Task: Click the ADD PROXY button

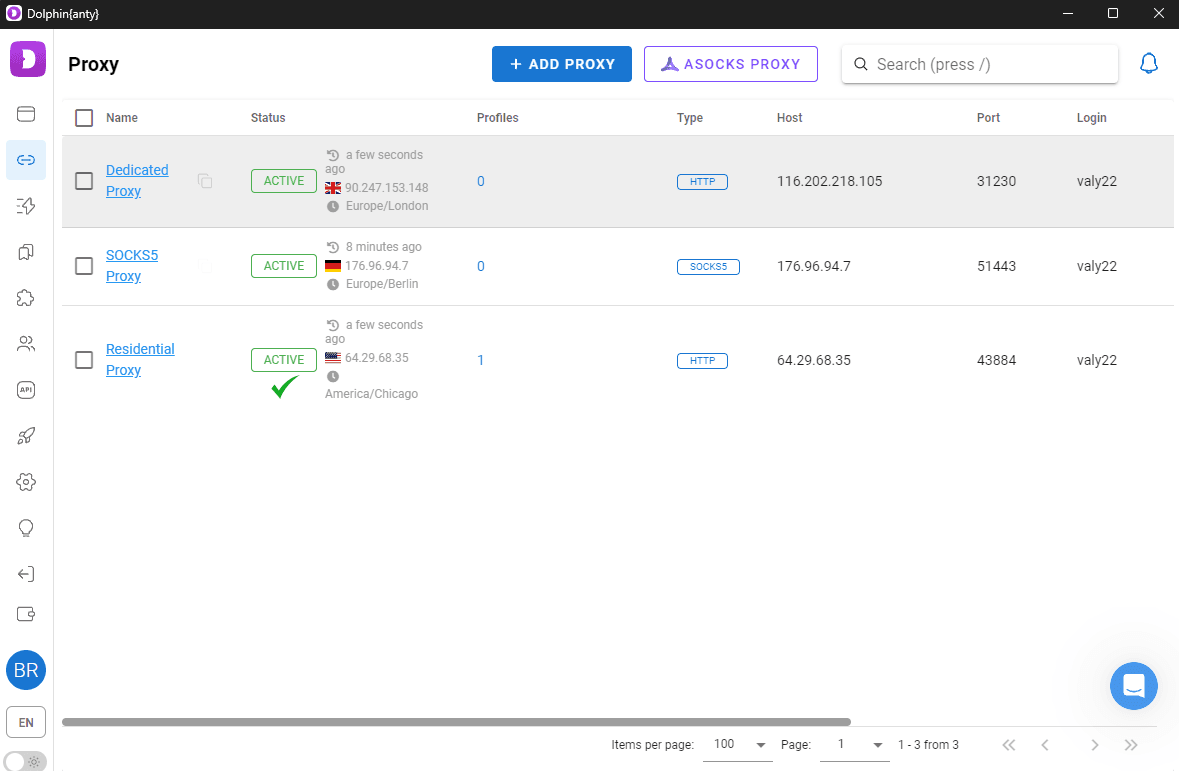Action: click(561, 64)
